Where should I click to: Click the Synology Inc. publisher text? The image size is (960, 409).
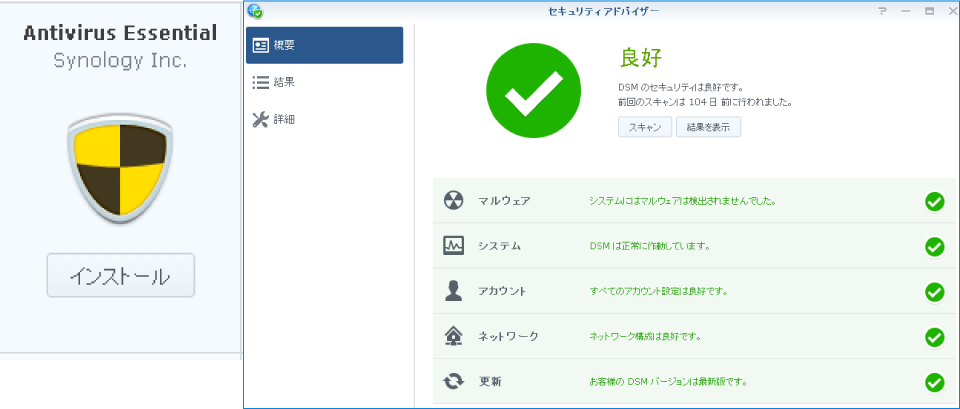click(120, 61)
